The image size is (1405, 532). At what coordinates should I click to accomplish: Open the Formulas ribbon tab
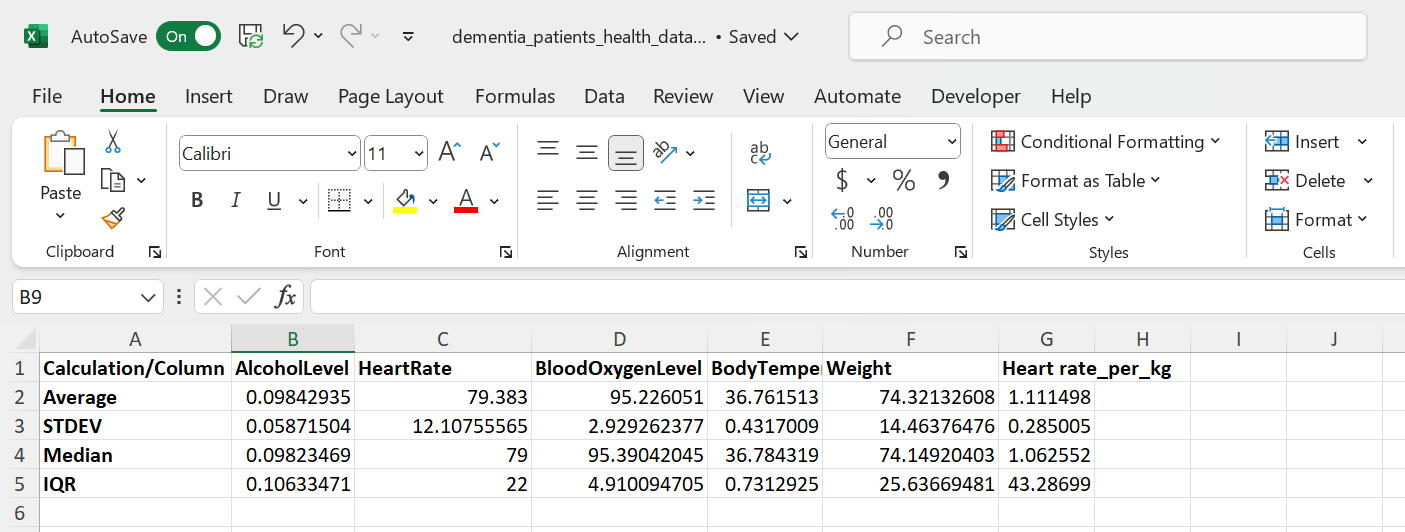(x=515, y=97)
